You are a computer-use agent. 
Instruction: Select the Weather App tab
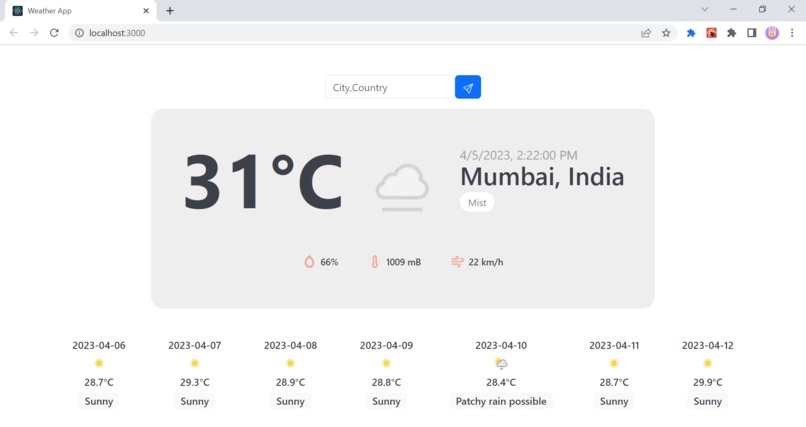click(81, 11)
